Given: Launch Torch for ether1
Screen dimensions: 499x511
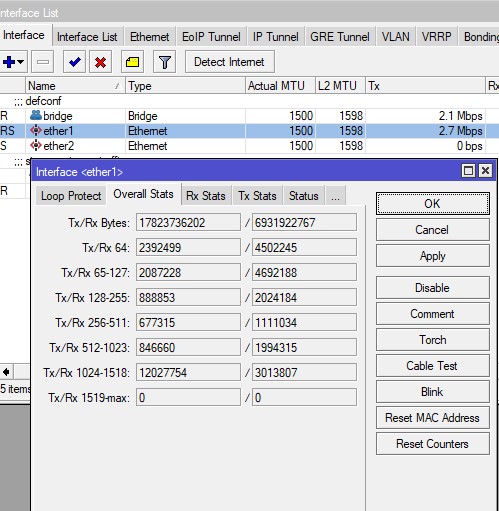Looking at the screenshot, I should (x=433, y=340).
